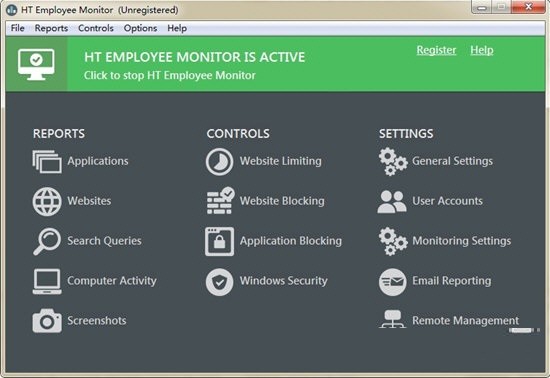This screenshot has width=550, height=378.
Task: Open the Email Reporting envelope icon
Action: pyautogui.click(x=393, y=282)
